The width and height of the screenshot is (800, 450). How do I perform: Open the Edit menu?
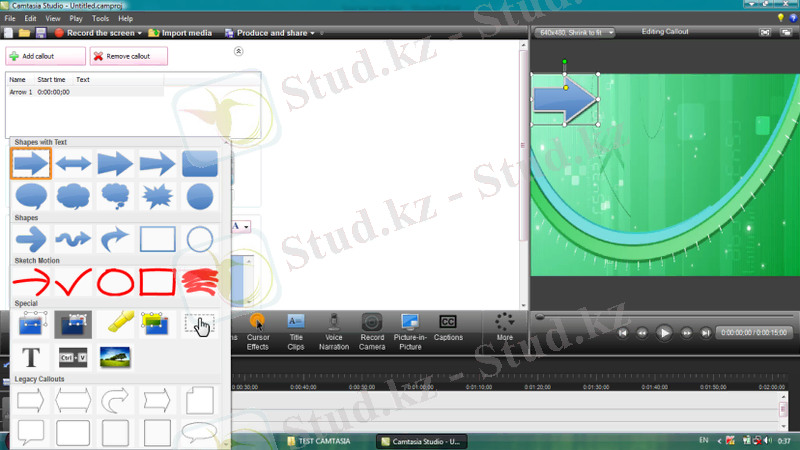point(31,18)
